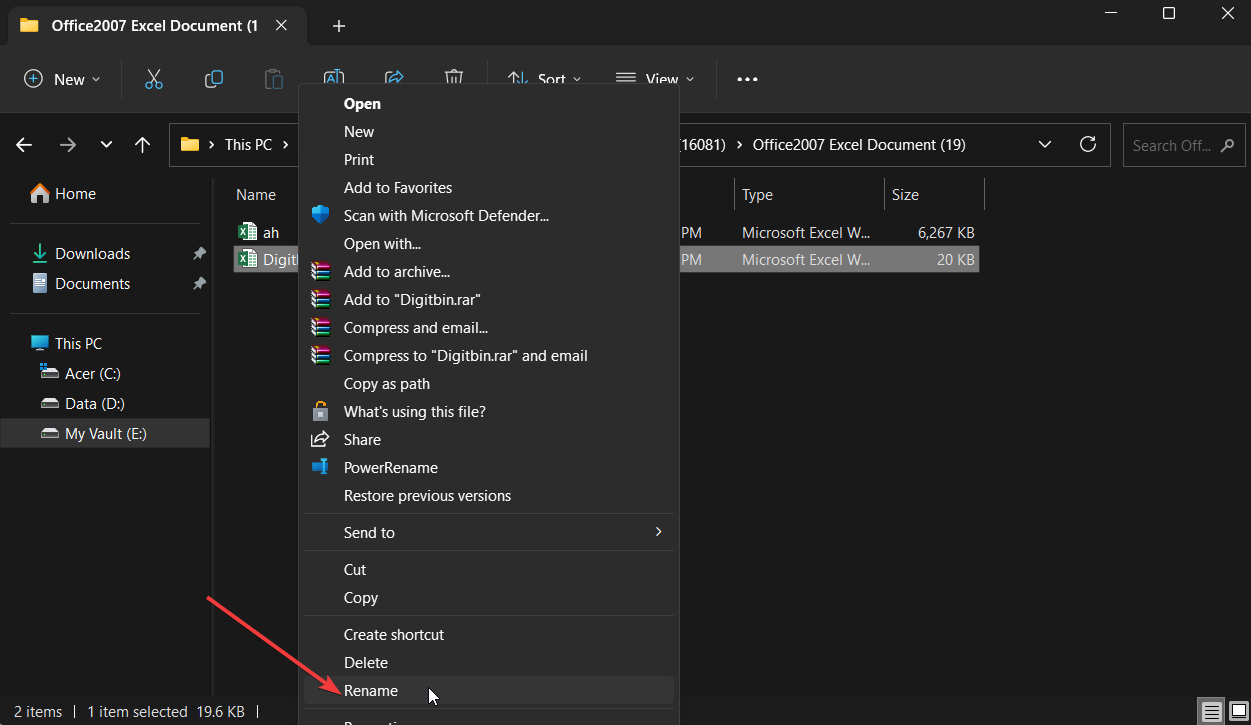1251x725 pixels.
Task: Choose the WinRAR Add to archive... entry
Action: [489, 271]
